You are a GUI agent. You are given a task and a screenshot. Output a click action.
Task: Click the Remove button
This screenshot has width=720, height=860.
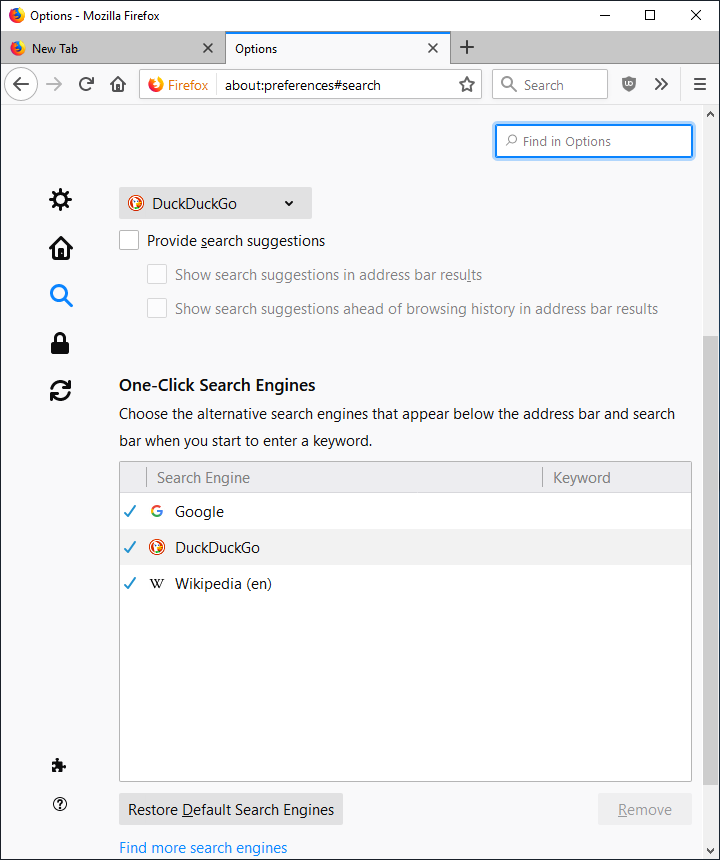(x=645, y=809)
